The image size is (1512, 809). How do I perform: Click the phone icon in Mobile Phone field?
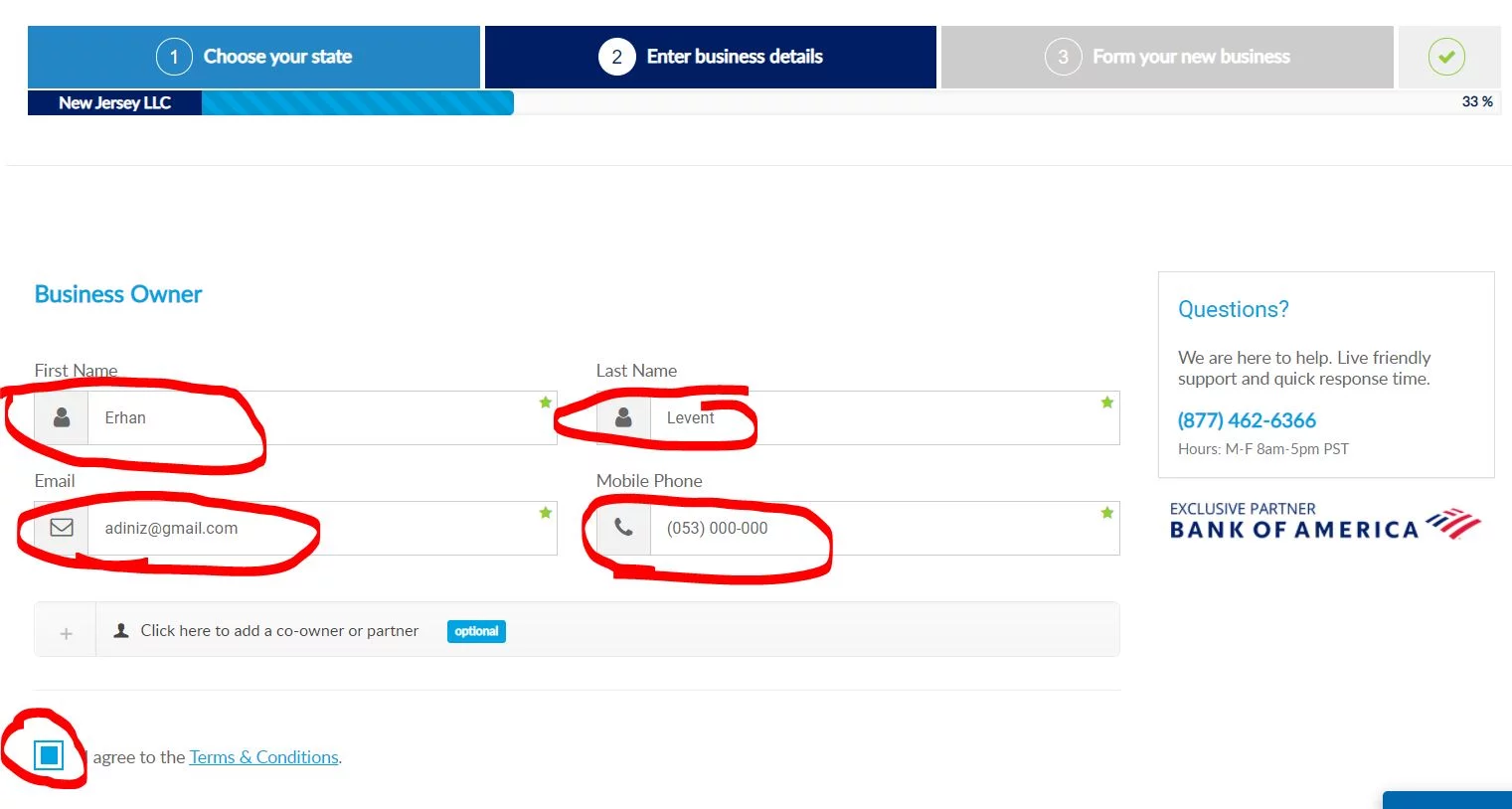coord(623,528)
